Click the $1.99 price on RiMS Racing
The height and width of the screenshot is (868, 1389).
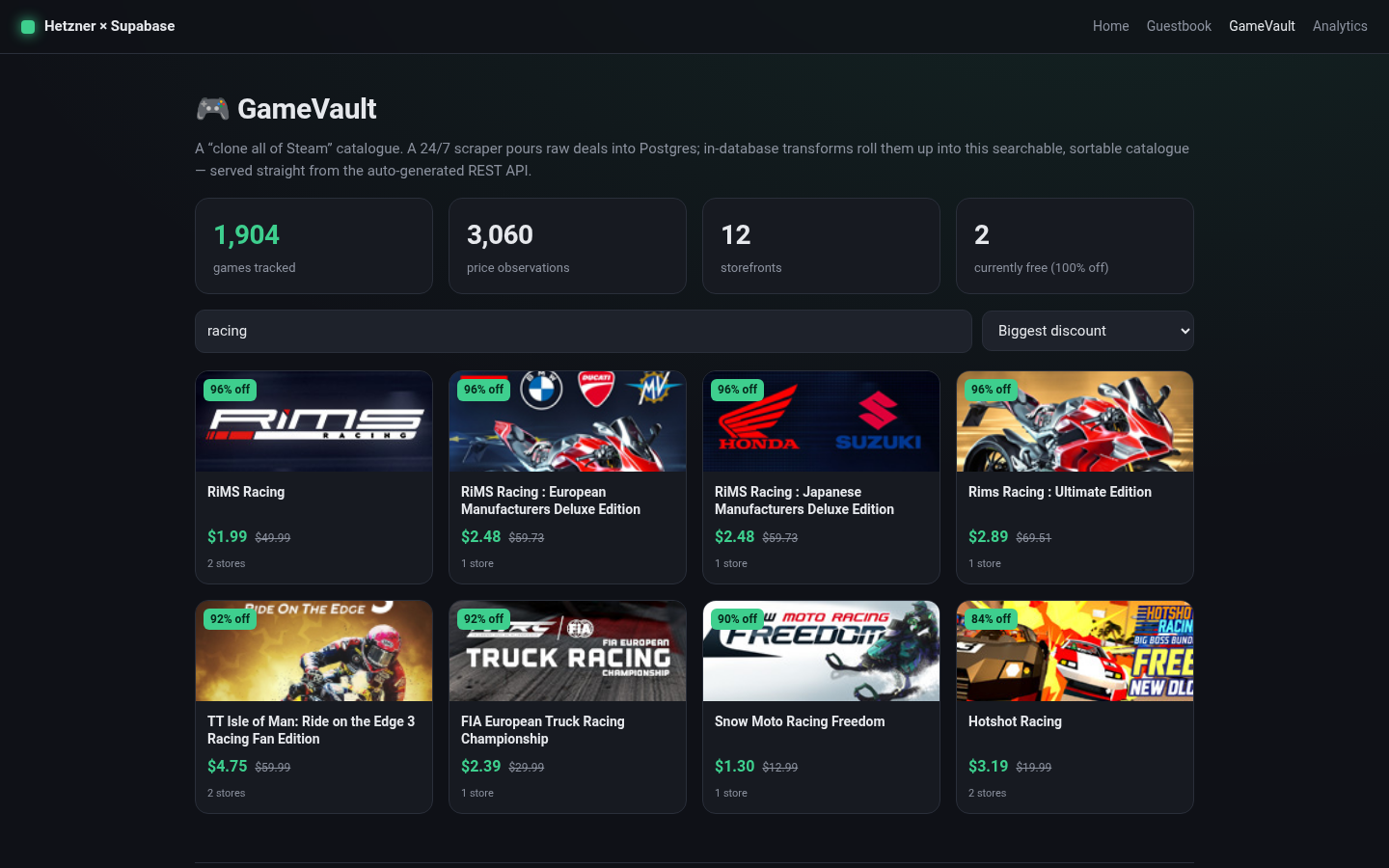coord(228,536)
